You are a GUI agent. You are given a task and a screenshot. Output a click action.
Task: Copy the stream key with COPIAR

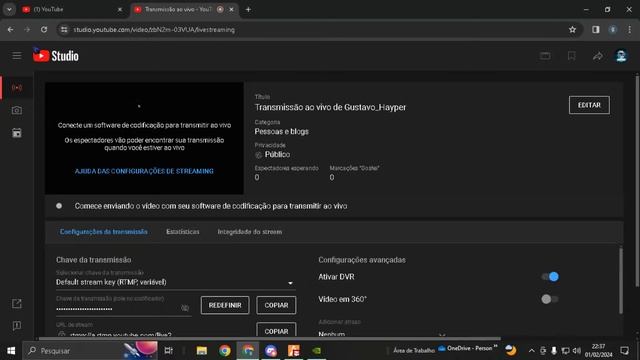pos(276,305)
